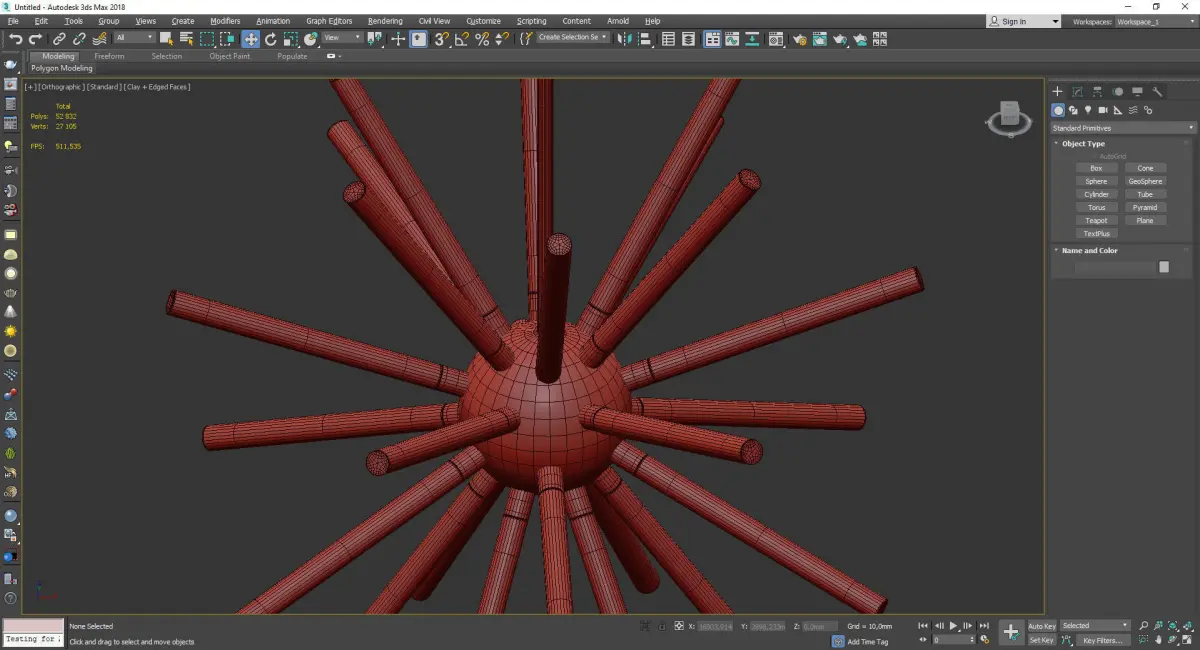
Task: Select the Cameras category icon
Action: (1103, 110)
